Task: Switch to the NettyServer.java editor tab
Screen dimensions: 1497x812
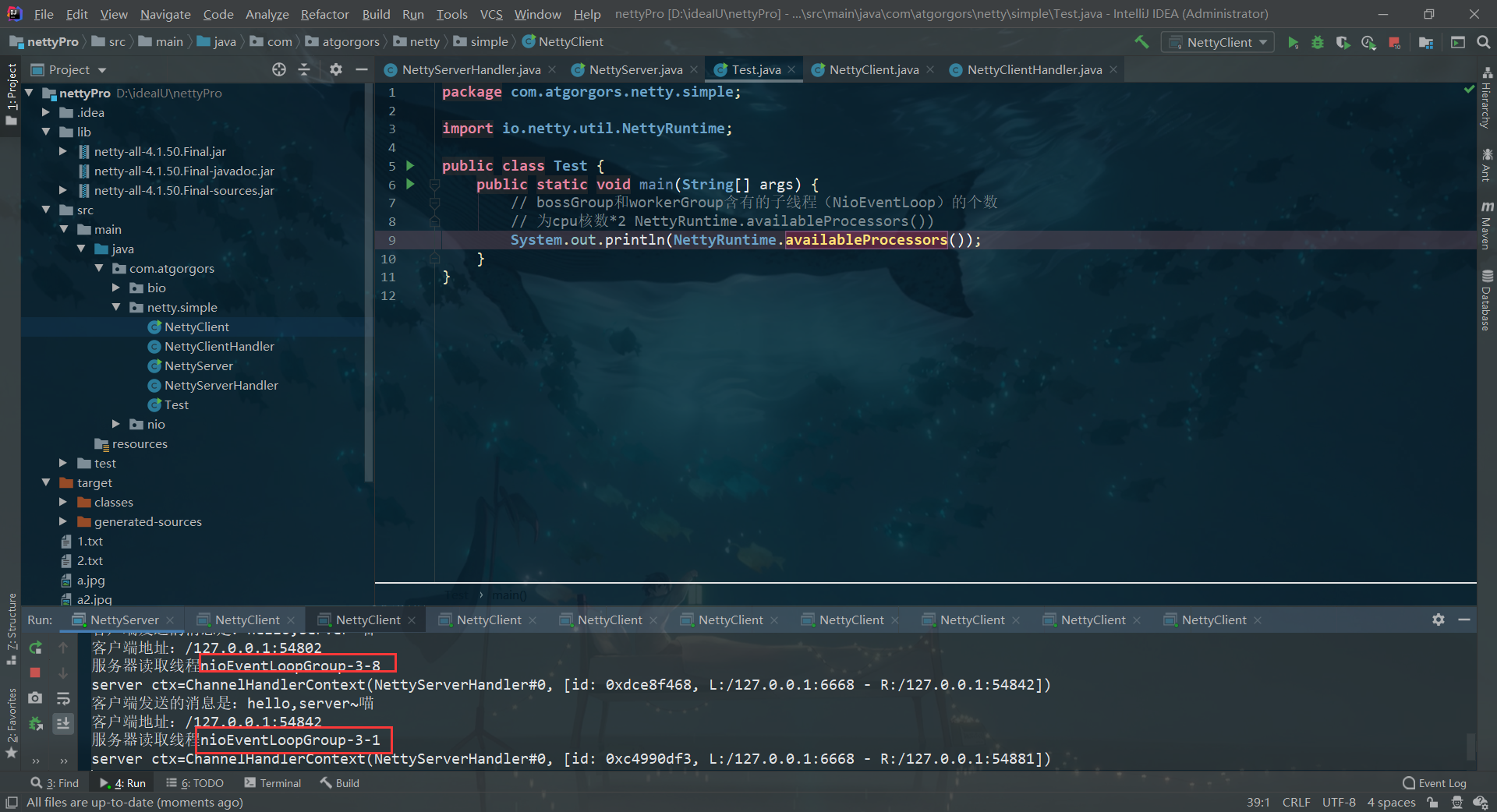Action: 635,69
